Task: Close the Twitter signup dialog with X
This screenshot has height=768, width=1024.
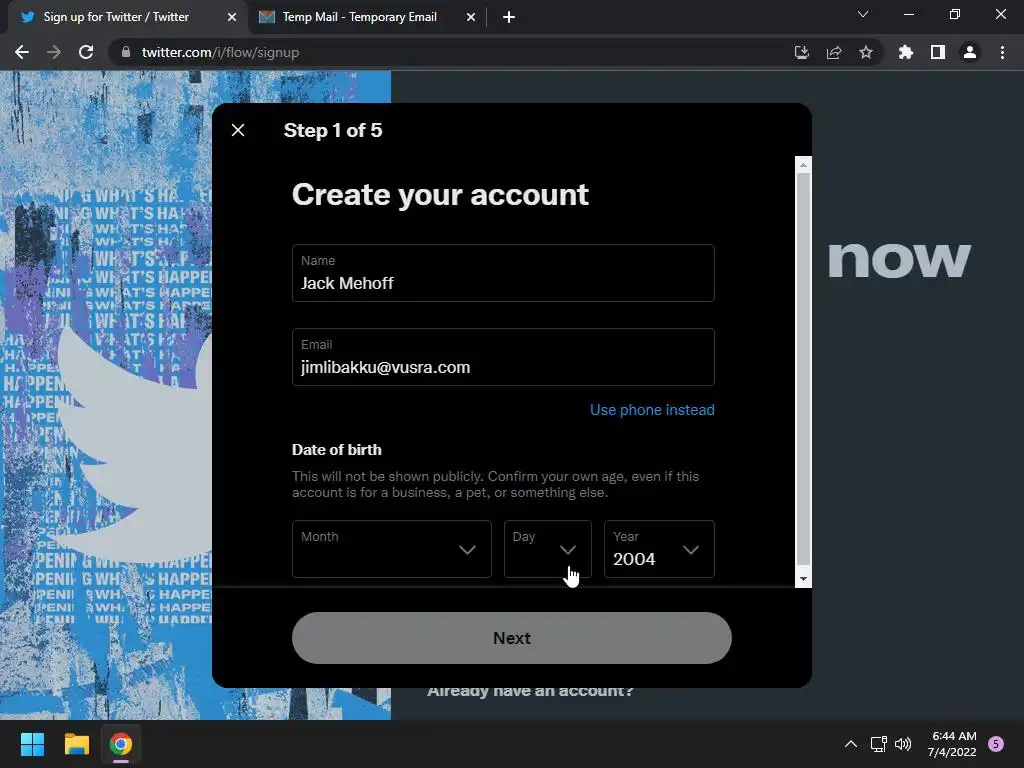Action: 238,130
